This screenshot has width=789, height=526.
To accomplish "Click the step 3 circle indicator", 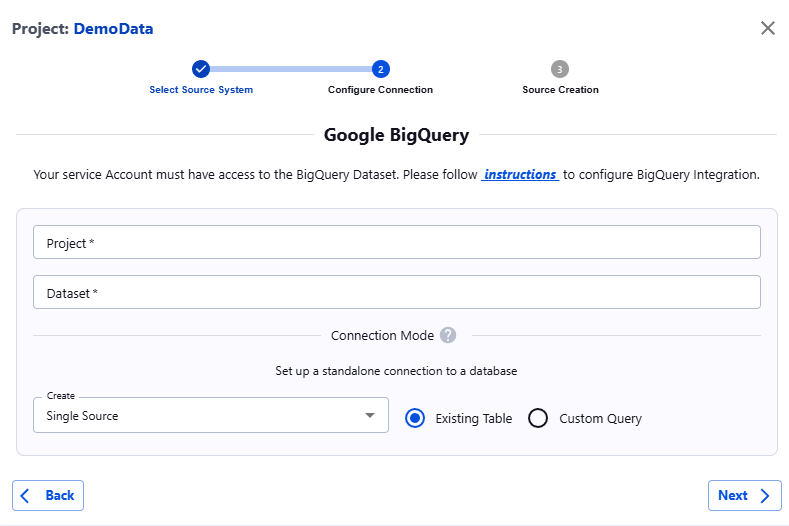I will (560, 69).
